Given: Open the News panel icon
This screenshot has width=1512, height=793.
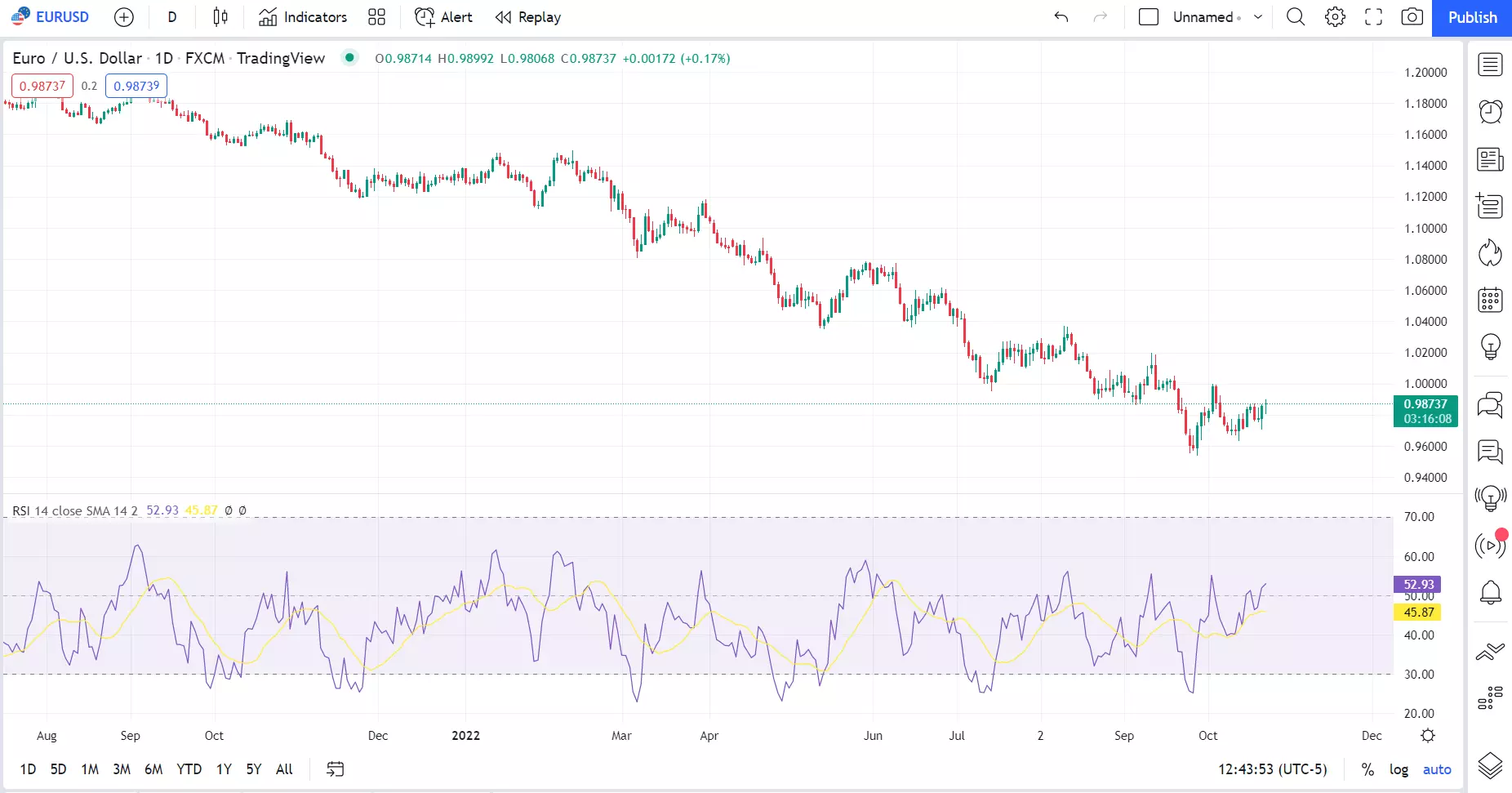Looking at the screenshot, I should click(x=1490, y=159).
